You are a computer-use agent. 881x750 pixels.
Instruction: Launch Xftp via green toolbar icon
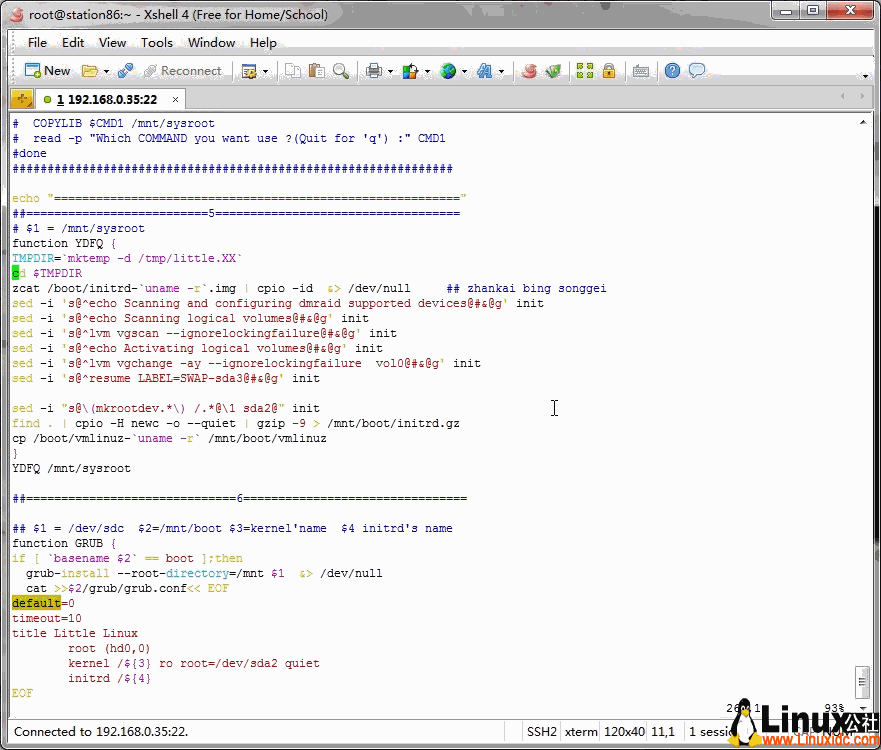point(553,71)
